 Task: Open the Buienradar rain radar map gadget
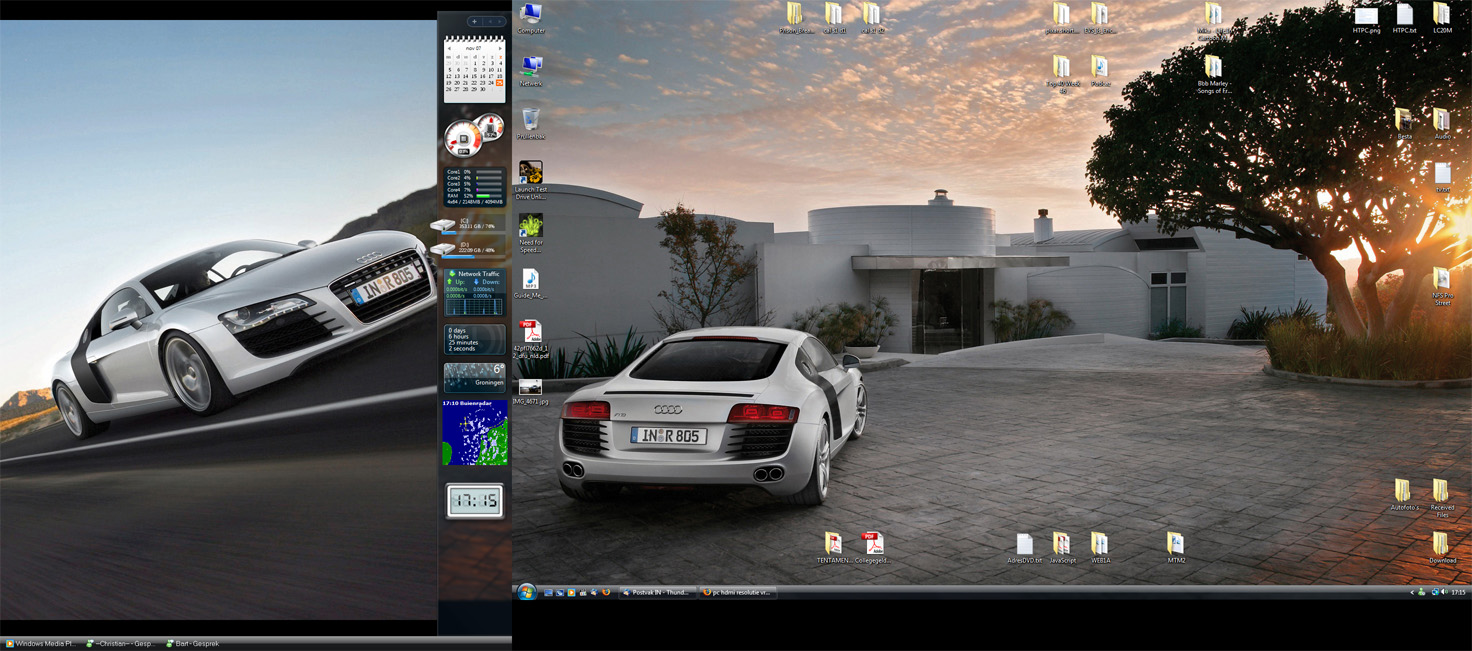(475, 432)
